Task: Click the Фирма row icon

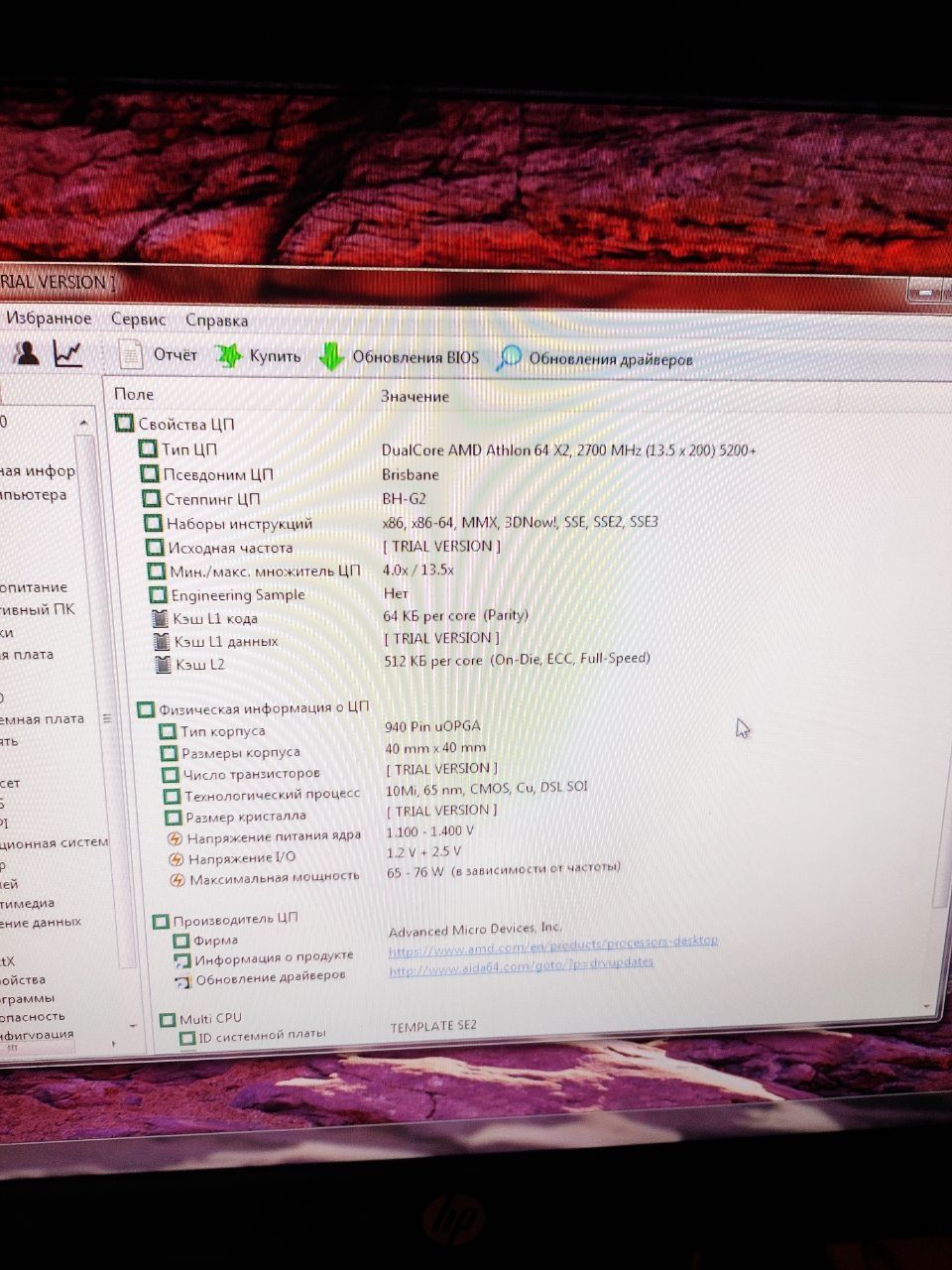Action: (181, 942)
